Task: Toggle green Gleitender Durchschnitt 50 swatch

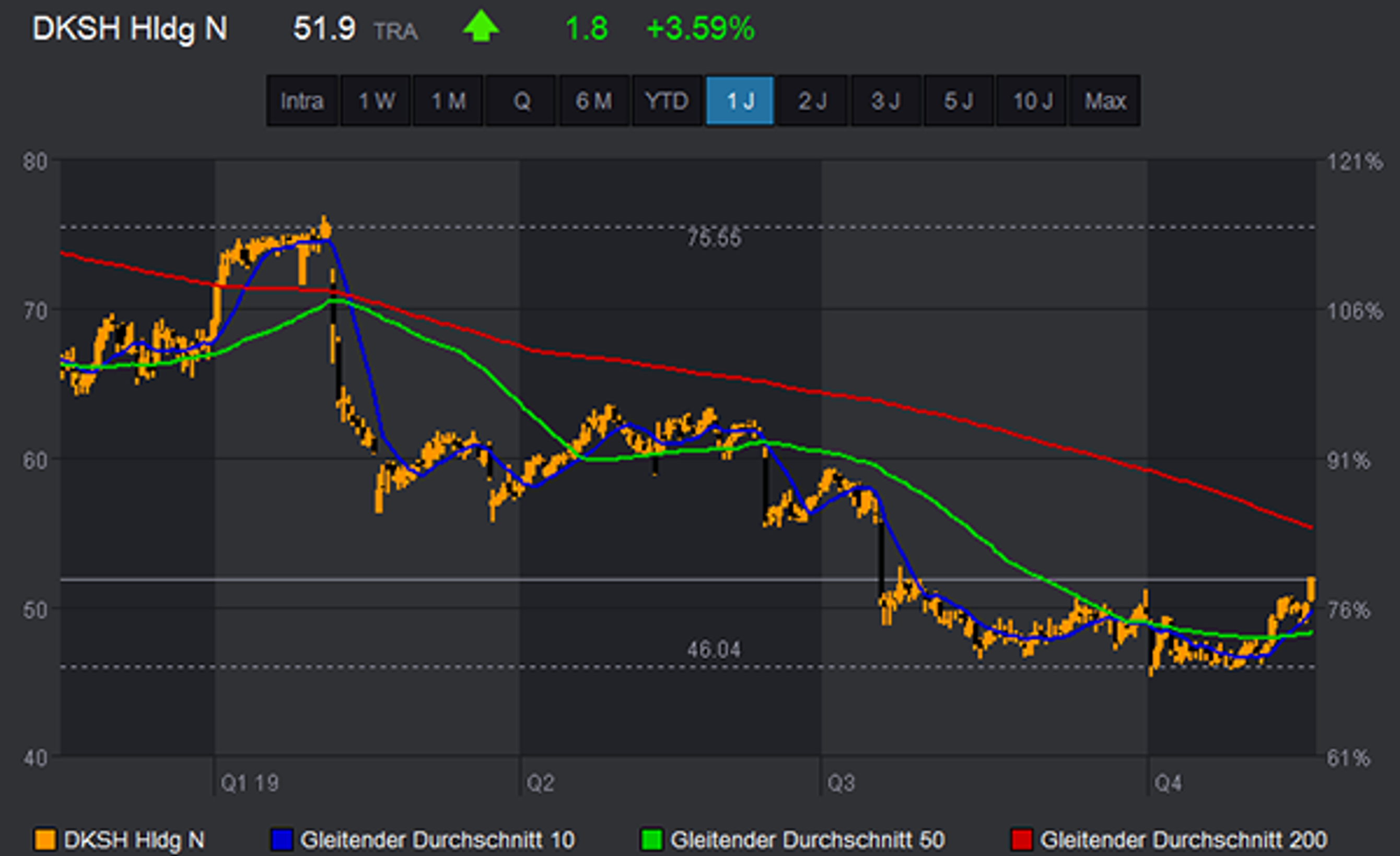Action: (x=651, y=839)
